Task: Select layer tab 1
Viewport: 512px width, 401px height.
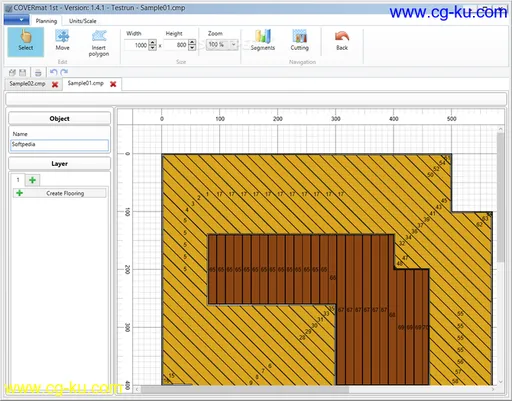Action: (18, 180)
